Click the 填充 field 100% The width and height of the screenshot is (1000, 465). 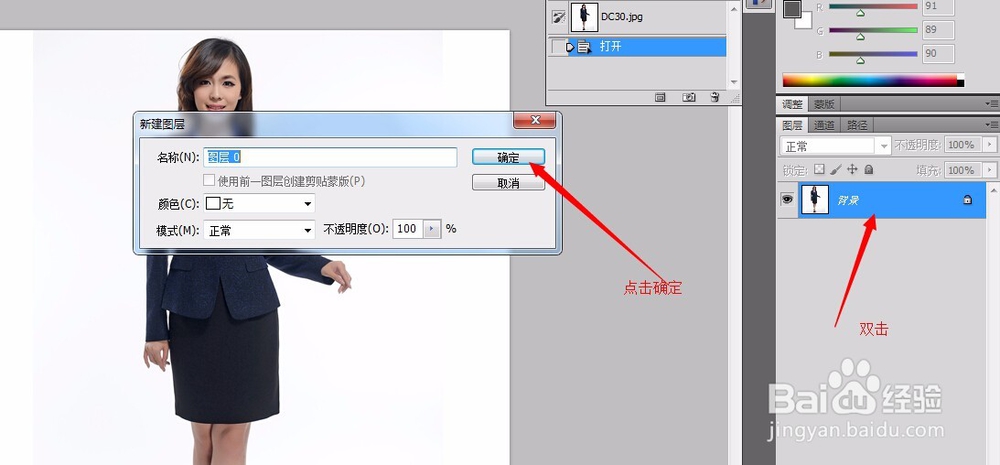tap(962, 170)
